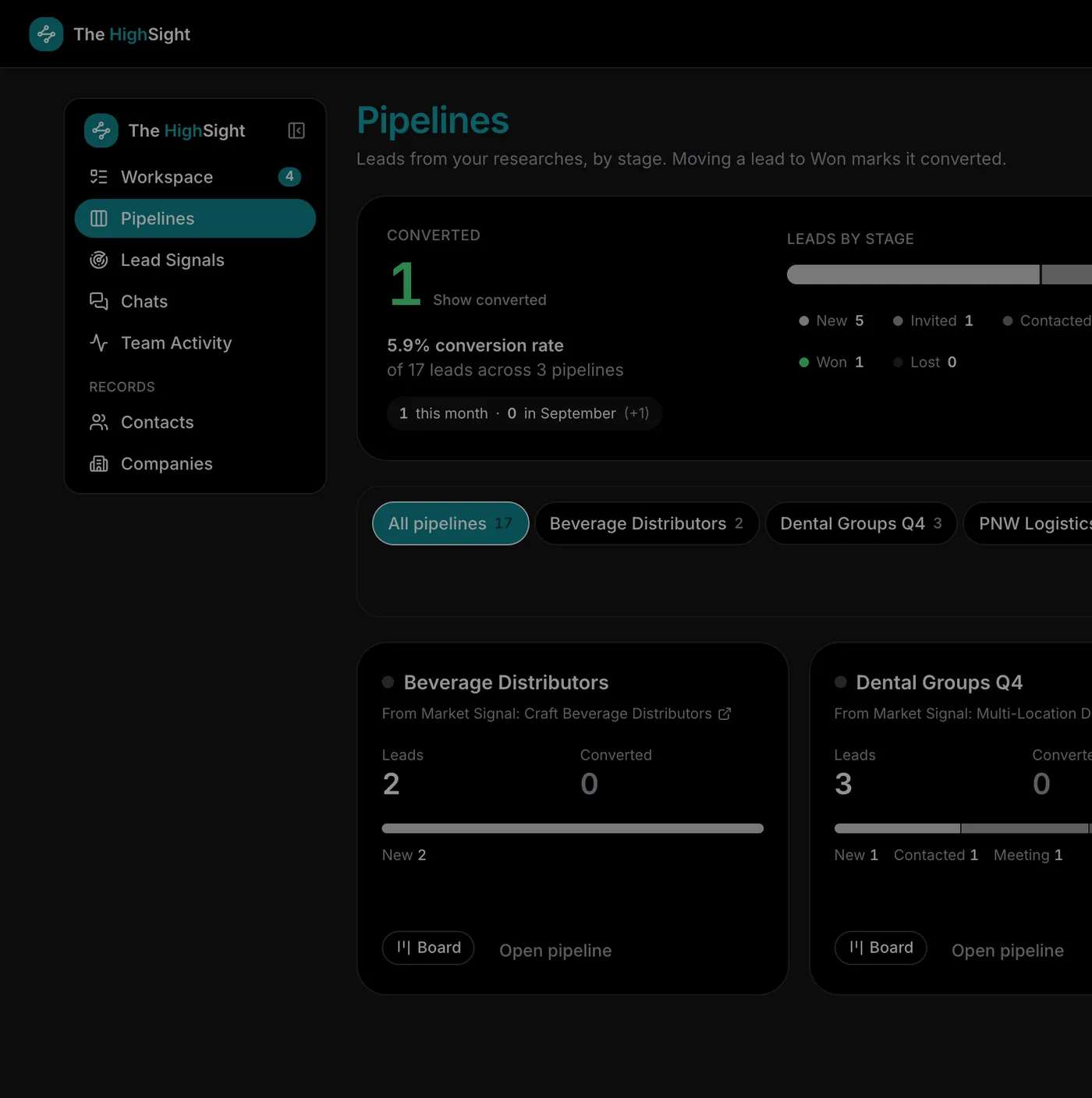Image resolution: width=1092 pixels, height=1098 pixels.
Task: Click the Workspace badge showing 4
Action: (x=289, y=177)
